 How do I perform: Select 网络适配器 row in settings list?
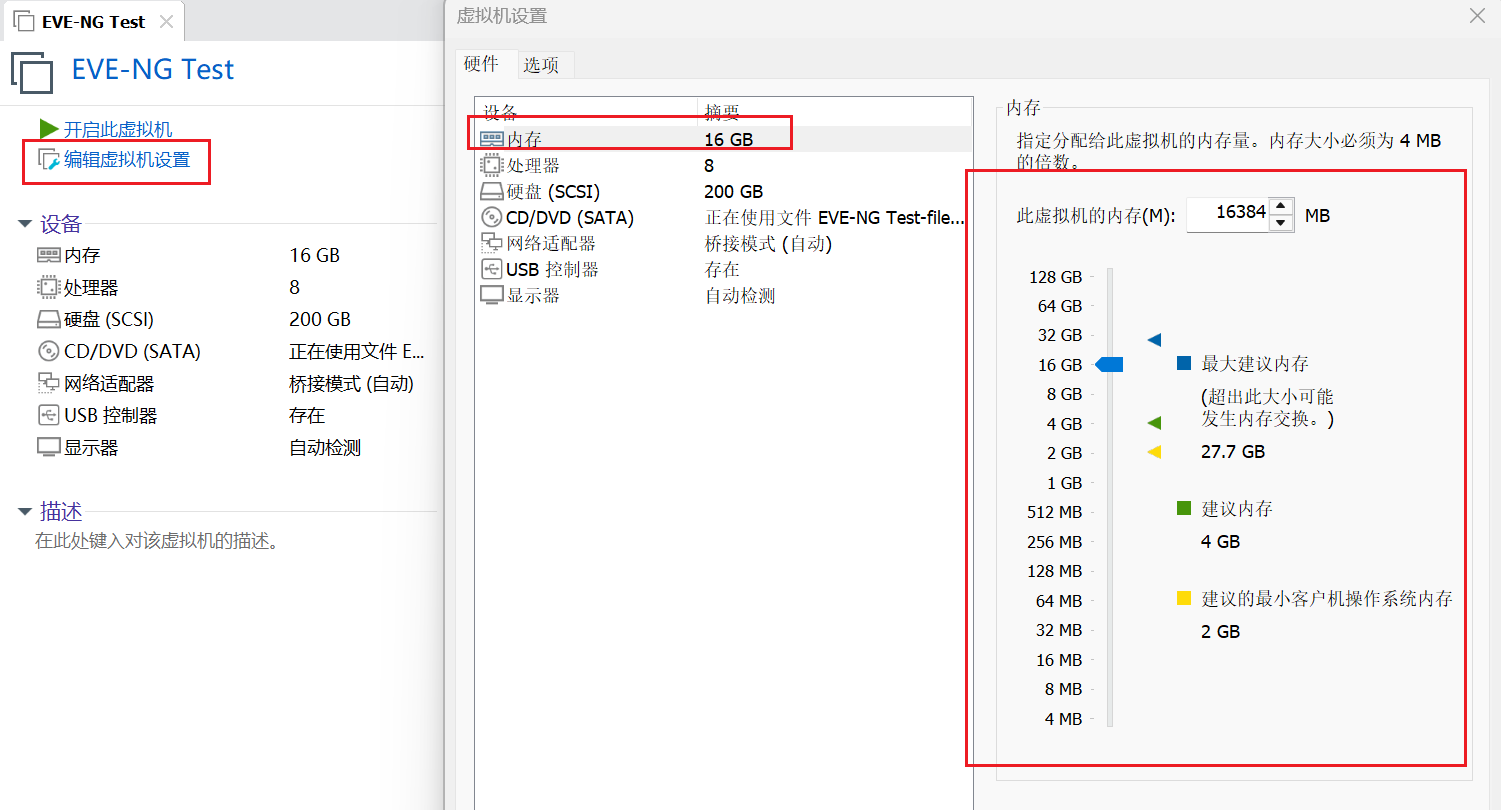coord(723,243)
